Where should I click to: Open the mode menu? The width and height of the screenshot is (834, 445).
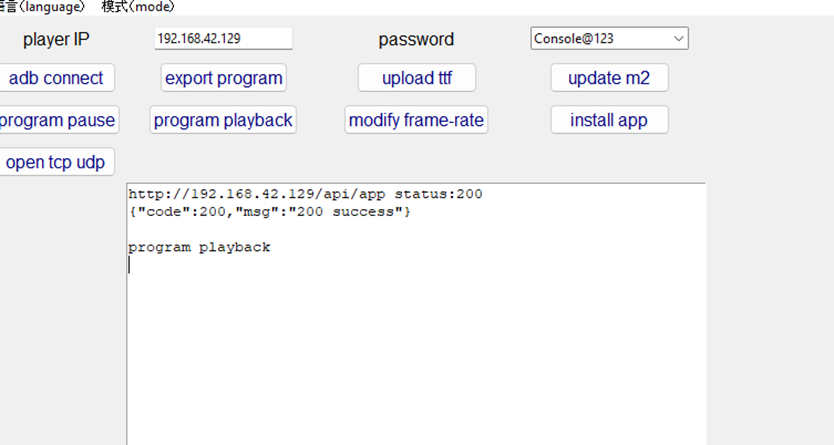point(138,7)
